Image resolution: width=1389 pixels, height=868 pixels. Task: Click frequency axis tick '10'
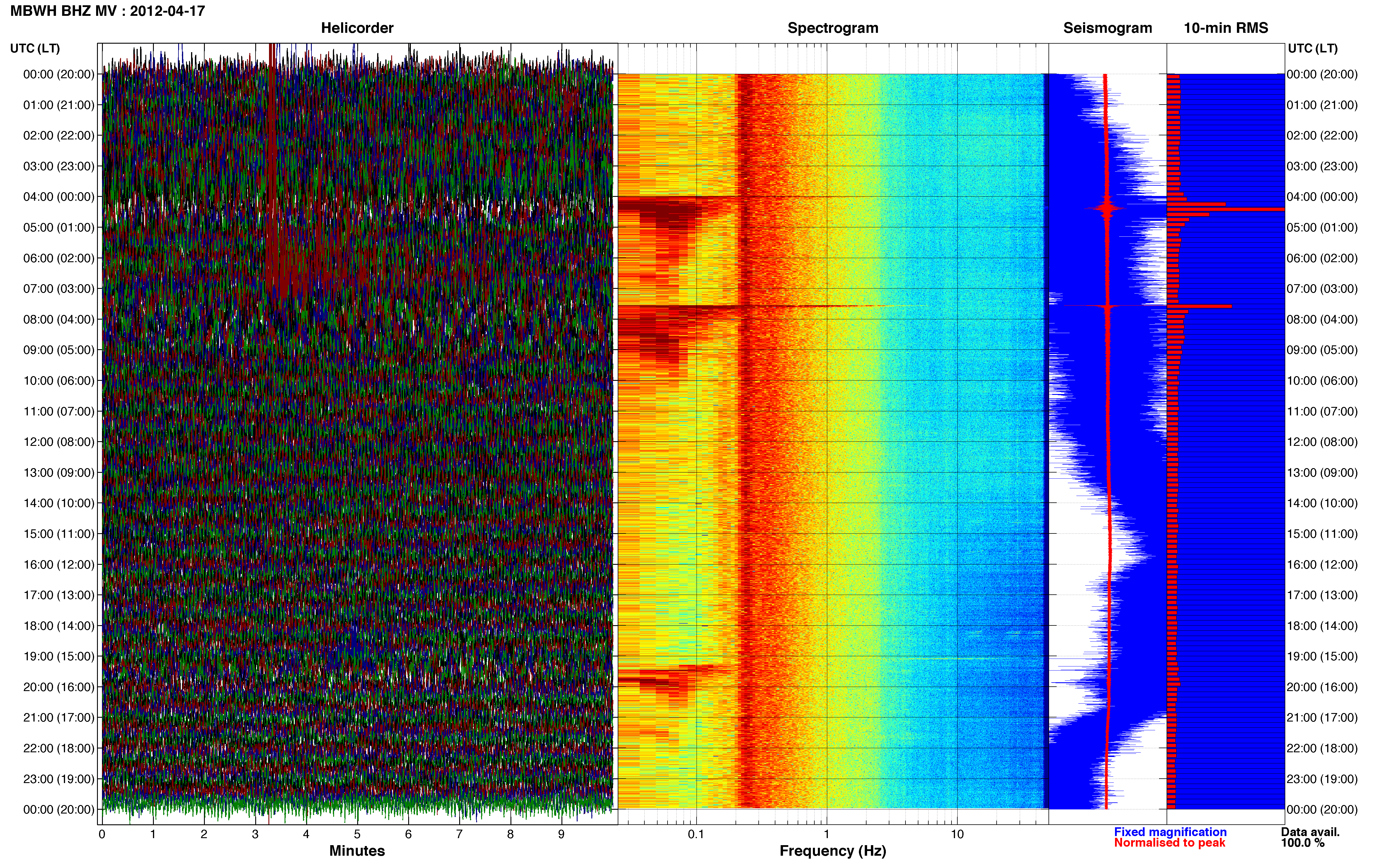(957, 834)
